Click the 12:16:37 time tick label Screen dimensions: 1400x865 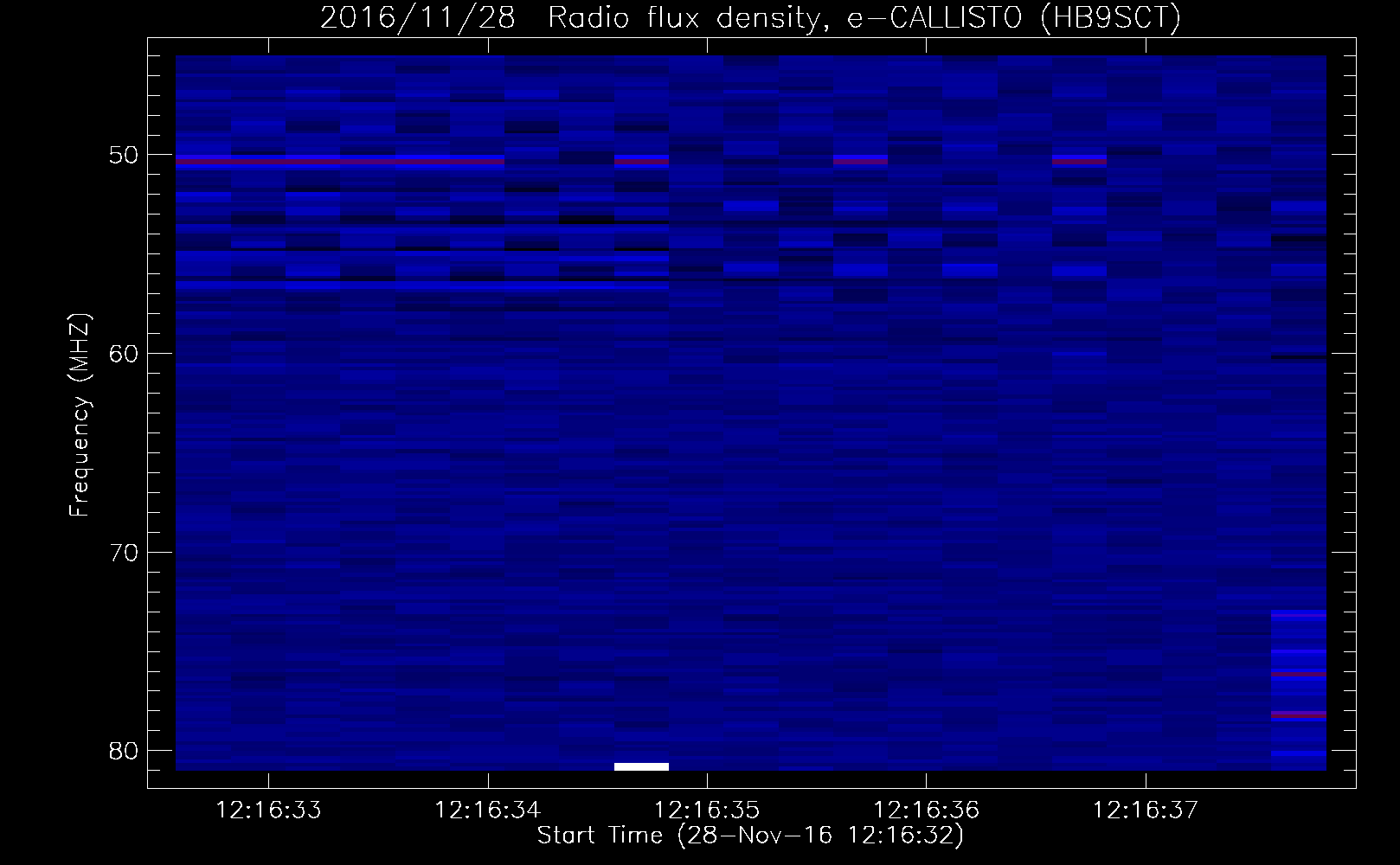point(1146,810)
